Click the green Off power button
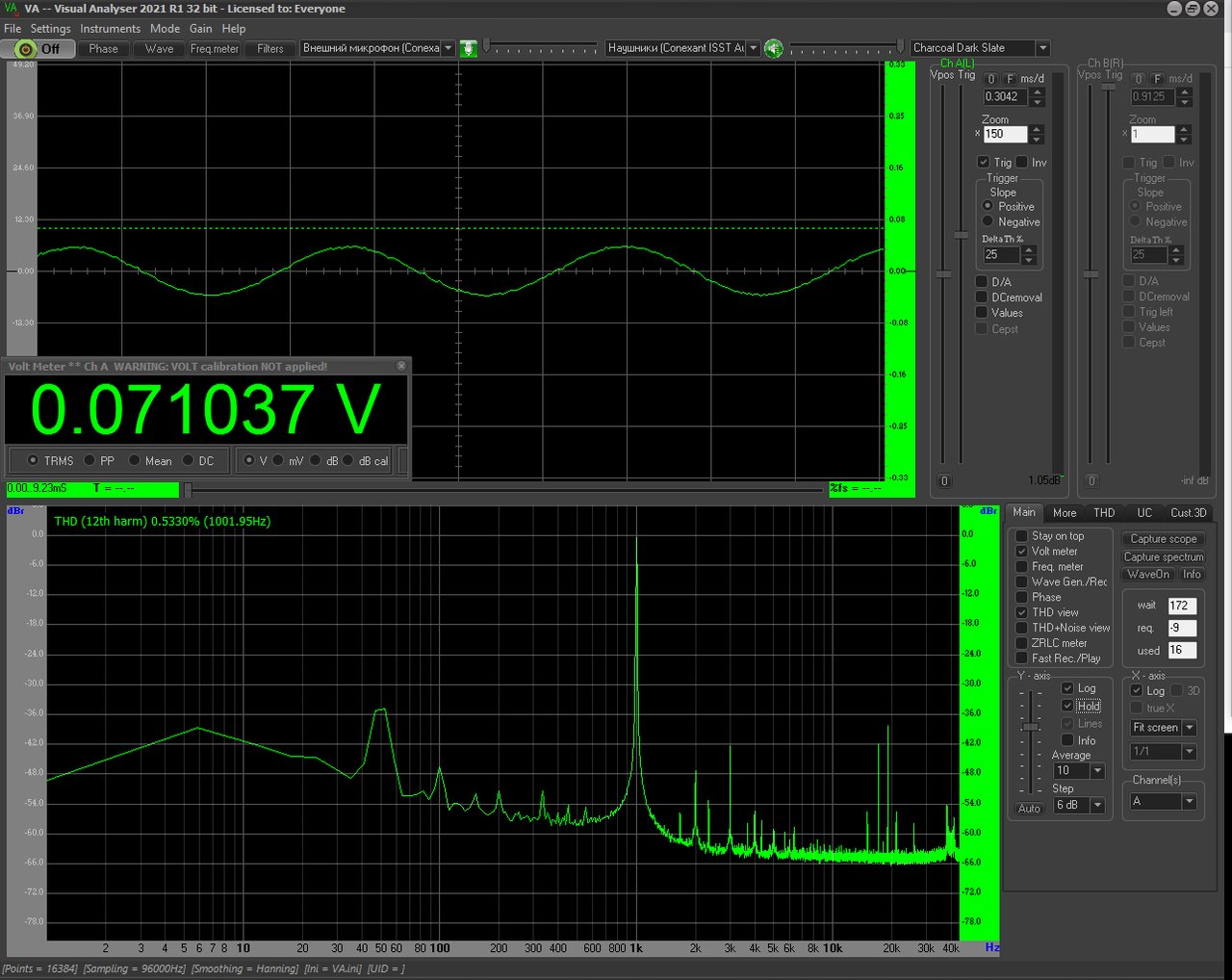The height and width of the screenshot is (980, 1232). (38, 48)
